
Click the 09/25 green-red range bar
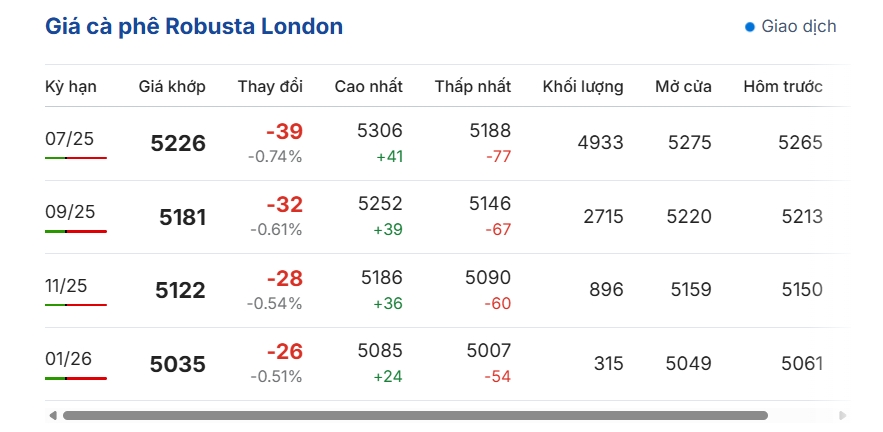pos(76,231)
